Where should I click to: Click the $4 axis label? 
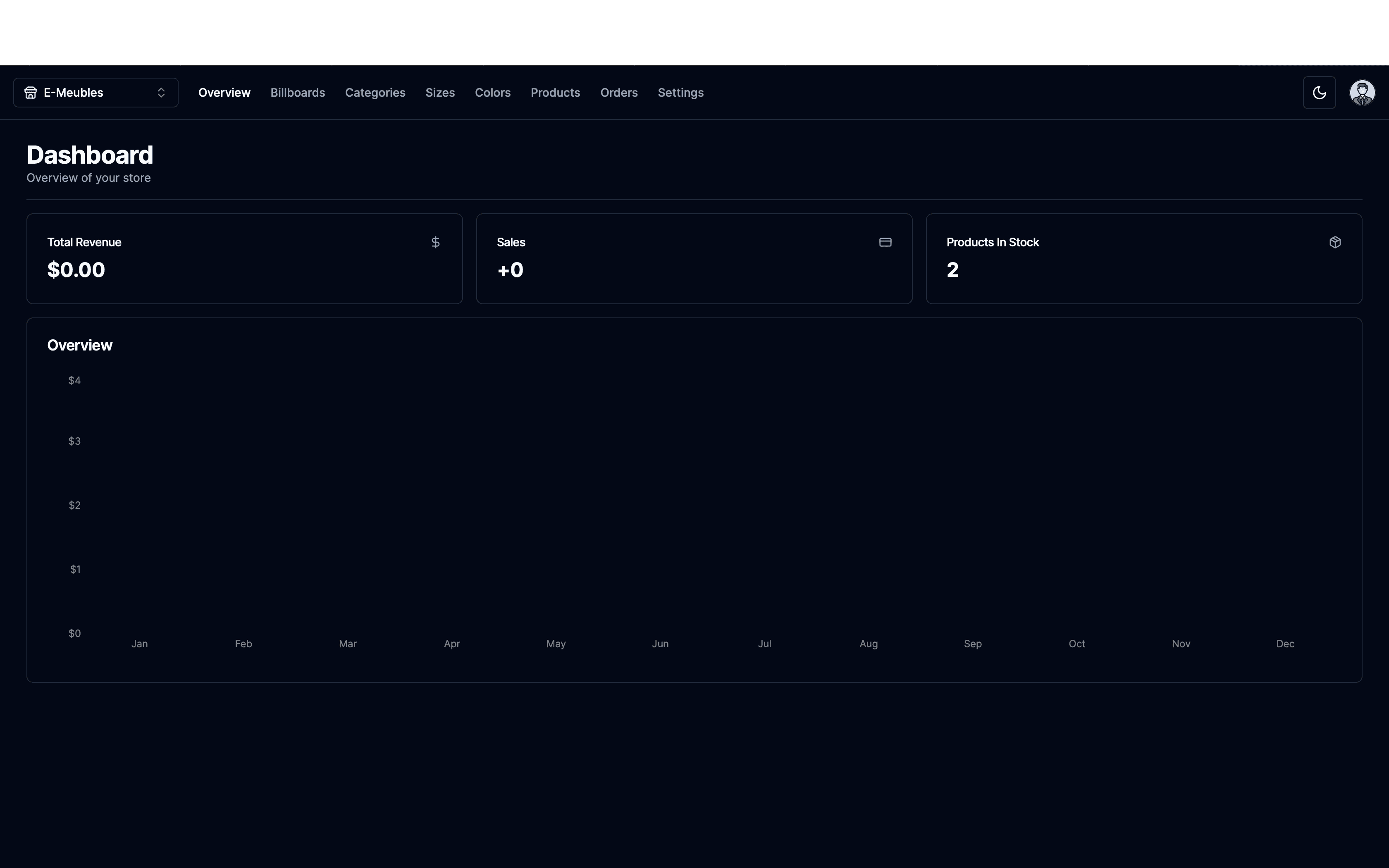(x=74, y=381)
